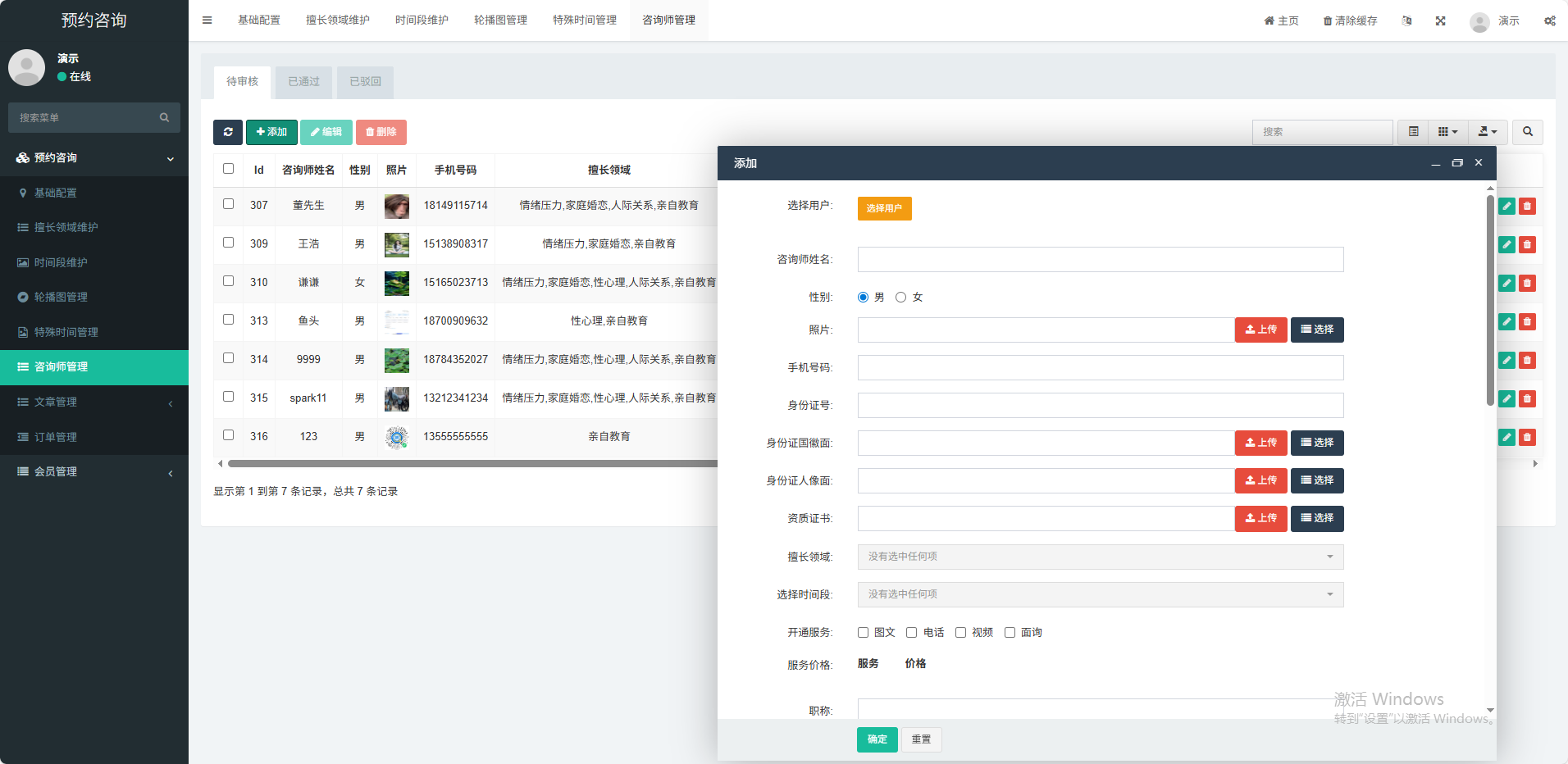Expand the columns grid dropdown in toolbar
This screenshot has width=1568, height=764.
[x=1447, y=132]
